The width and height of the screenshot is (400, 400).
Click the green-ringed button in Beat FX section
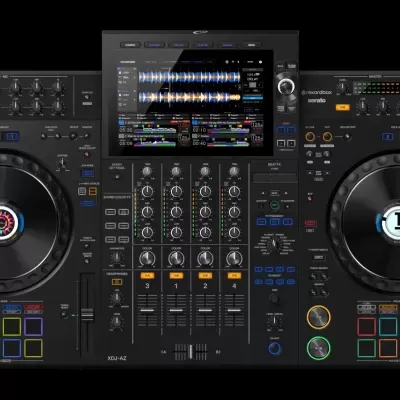(x=274, y=205)
